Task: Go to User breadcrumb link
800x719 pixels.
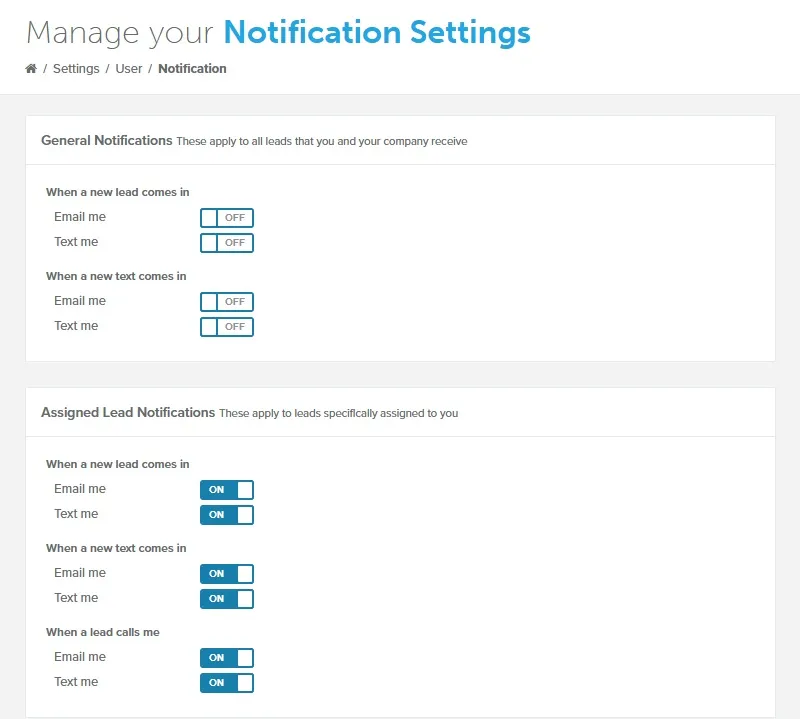Action: [x=129, y=69]
